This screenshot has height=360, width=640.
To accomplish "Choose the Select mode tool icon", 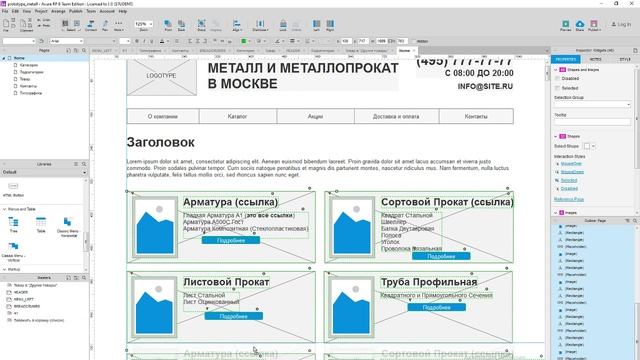I will click(x=65, y=24).
